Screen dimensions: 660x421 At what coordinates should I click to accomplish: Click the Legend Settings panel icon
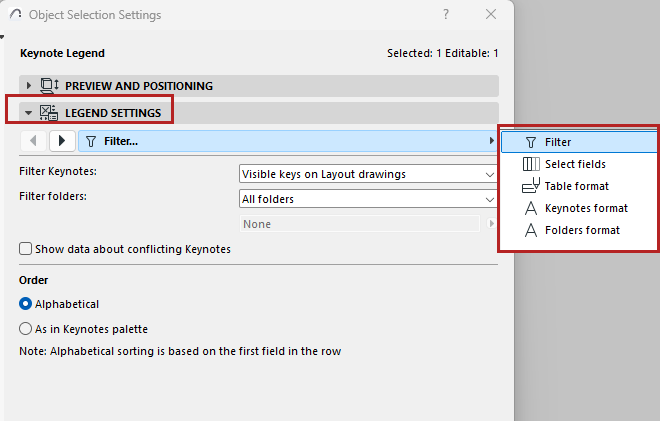pyautogui.click(x=47, y=113)
